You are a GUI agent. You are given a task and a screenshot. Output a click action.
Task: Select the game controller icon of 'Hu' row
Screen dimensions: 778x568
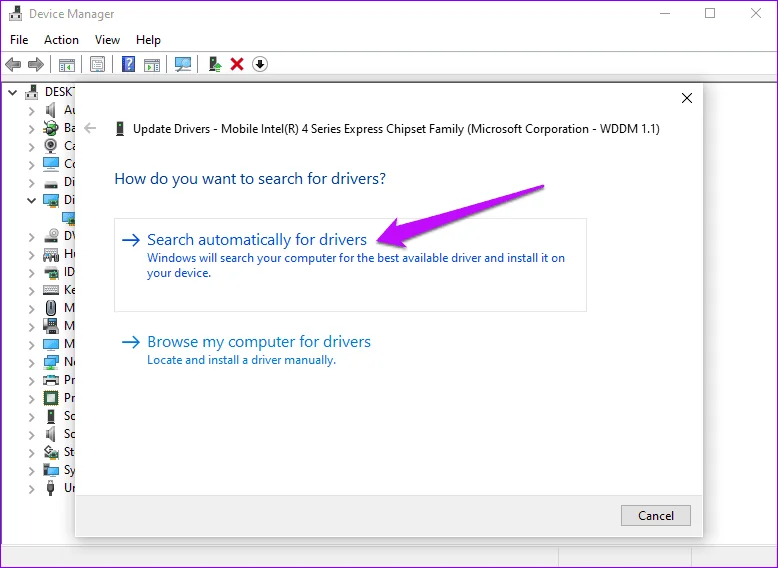[x=51, y=254]
